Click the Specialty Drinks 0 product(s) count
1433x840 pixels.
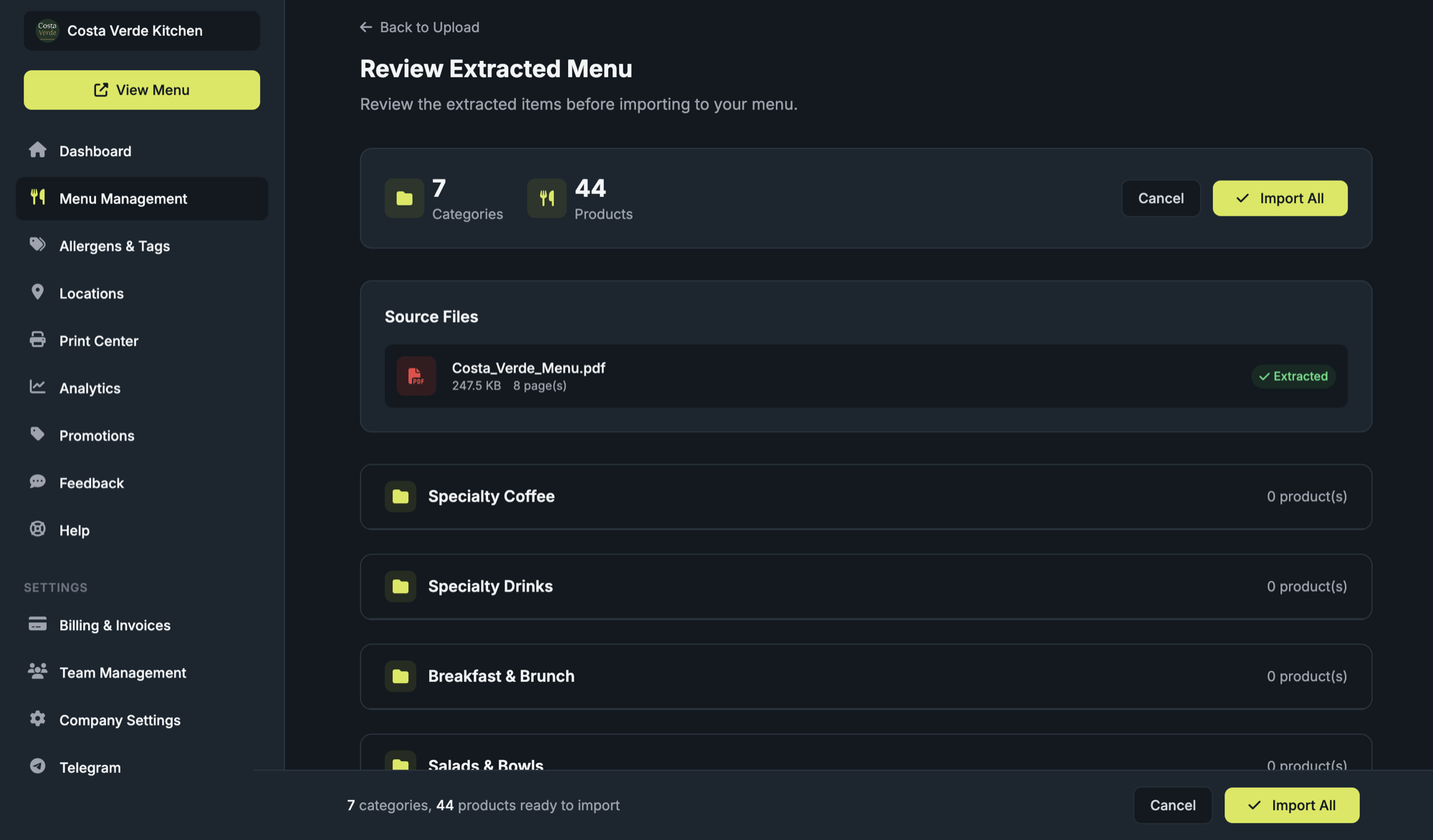[x=1306, y=586]
